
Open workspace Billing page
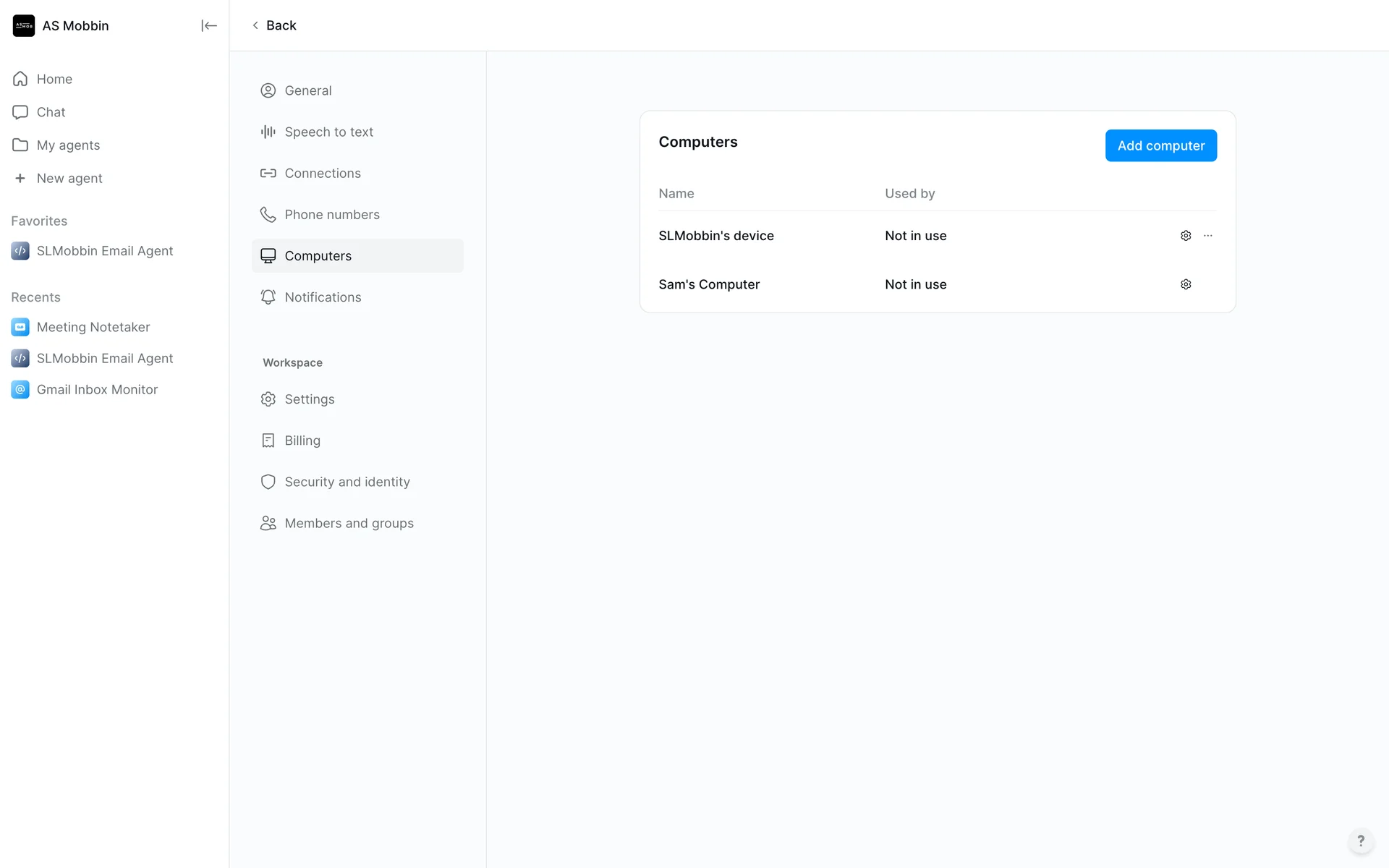pos(302,441)
